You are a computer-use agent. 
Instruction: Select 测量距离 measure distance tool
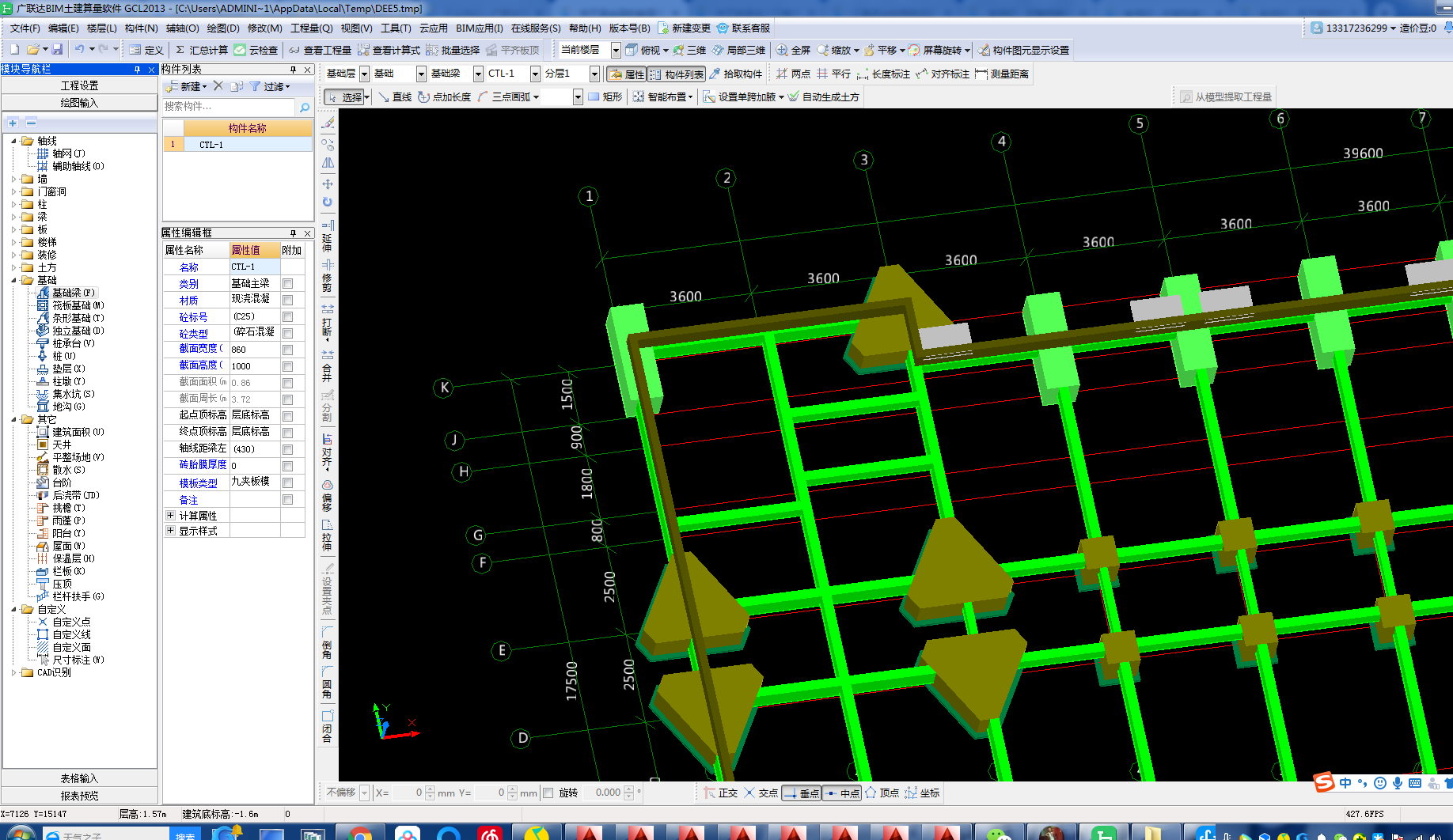pyautogui.click(x=1002, y=74)
